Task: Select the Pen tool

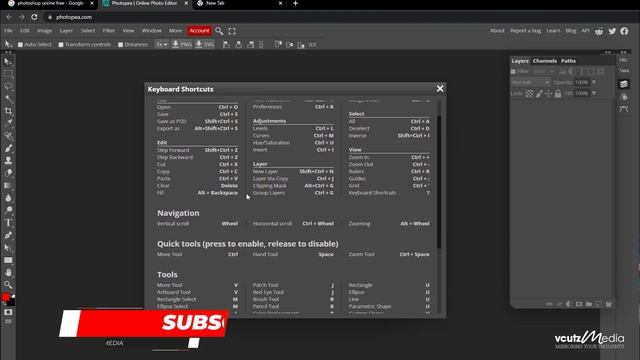Action: point(8,235)
